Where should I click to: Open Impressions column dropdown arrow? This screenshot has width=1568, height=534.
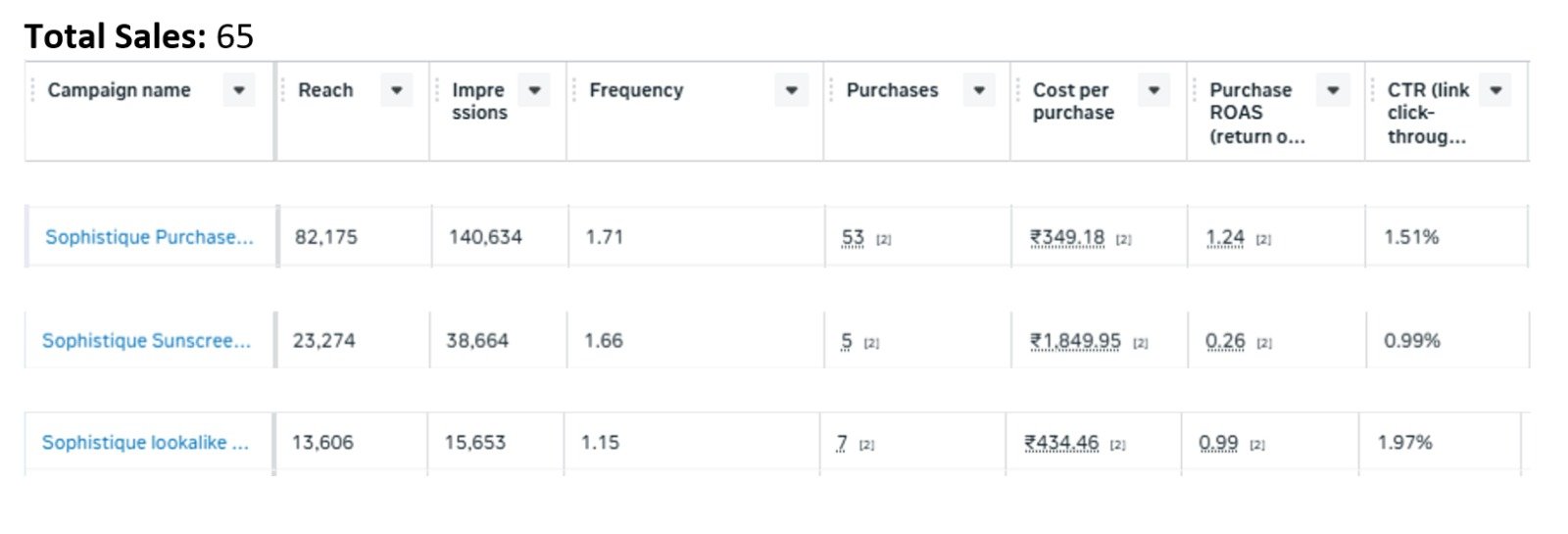534,90
